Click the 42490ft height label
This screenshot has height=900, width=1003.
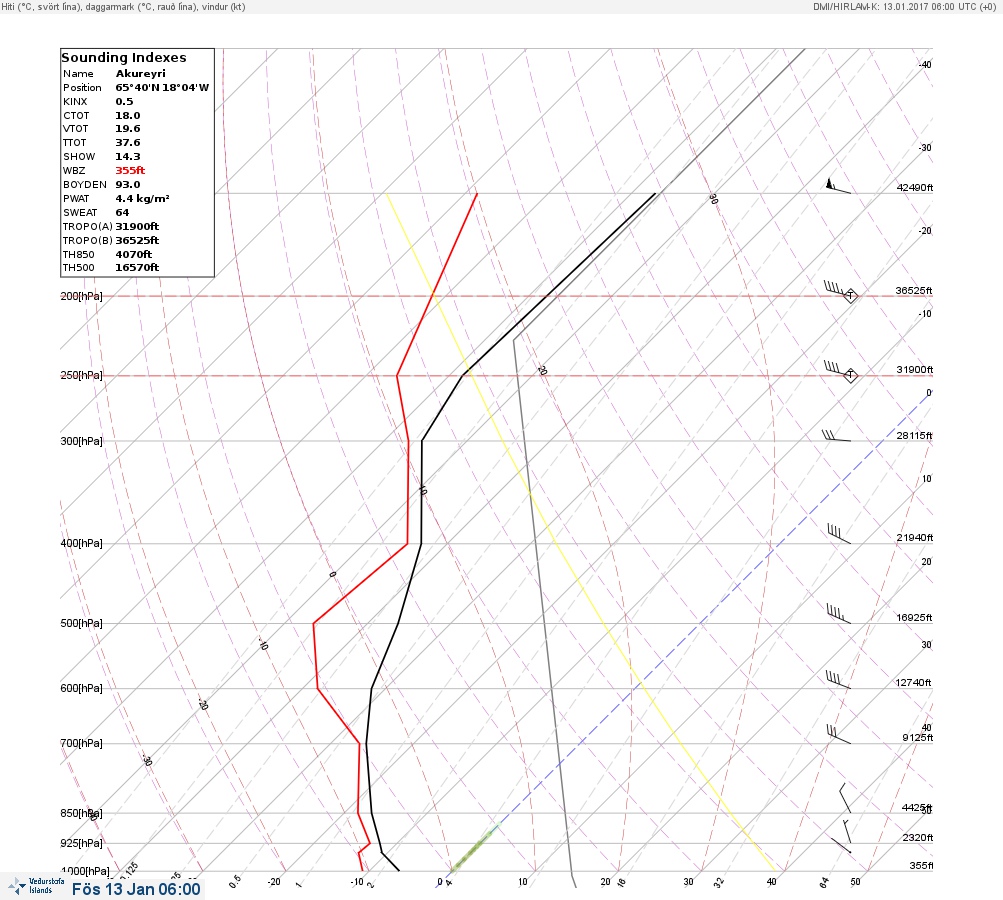point(914,188)
